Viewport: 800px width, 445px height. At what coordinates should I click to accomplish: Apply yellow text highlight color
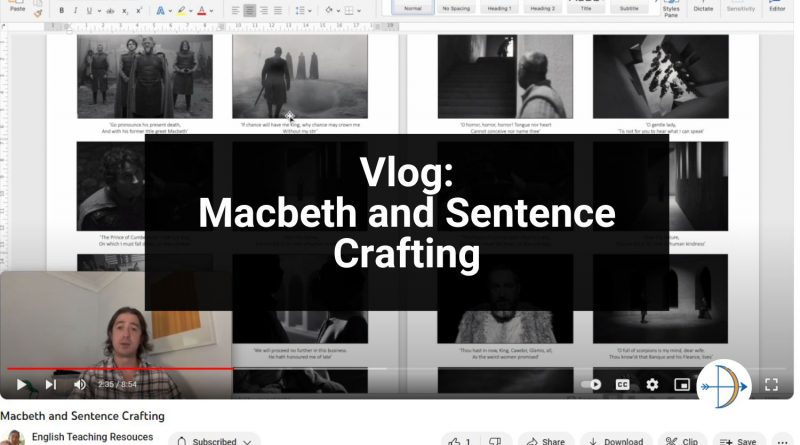(x=182, y=11)
